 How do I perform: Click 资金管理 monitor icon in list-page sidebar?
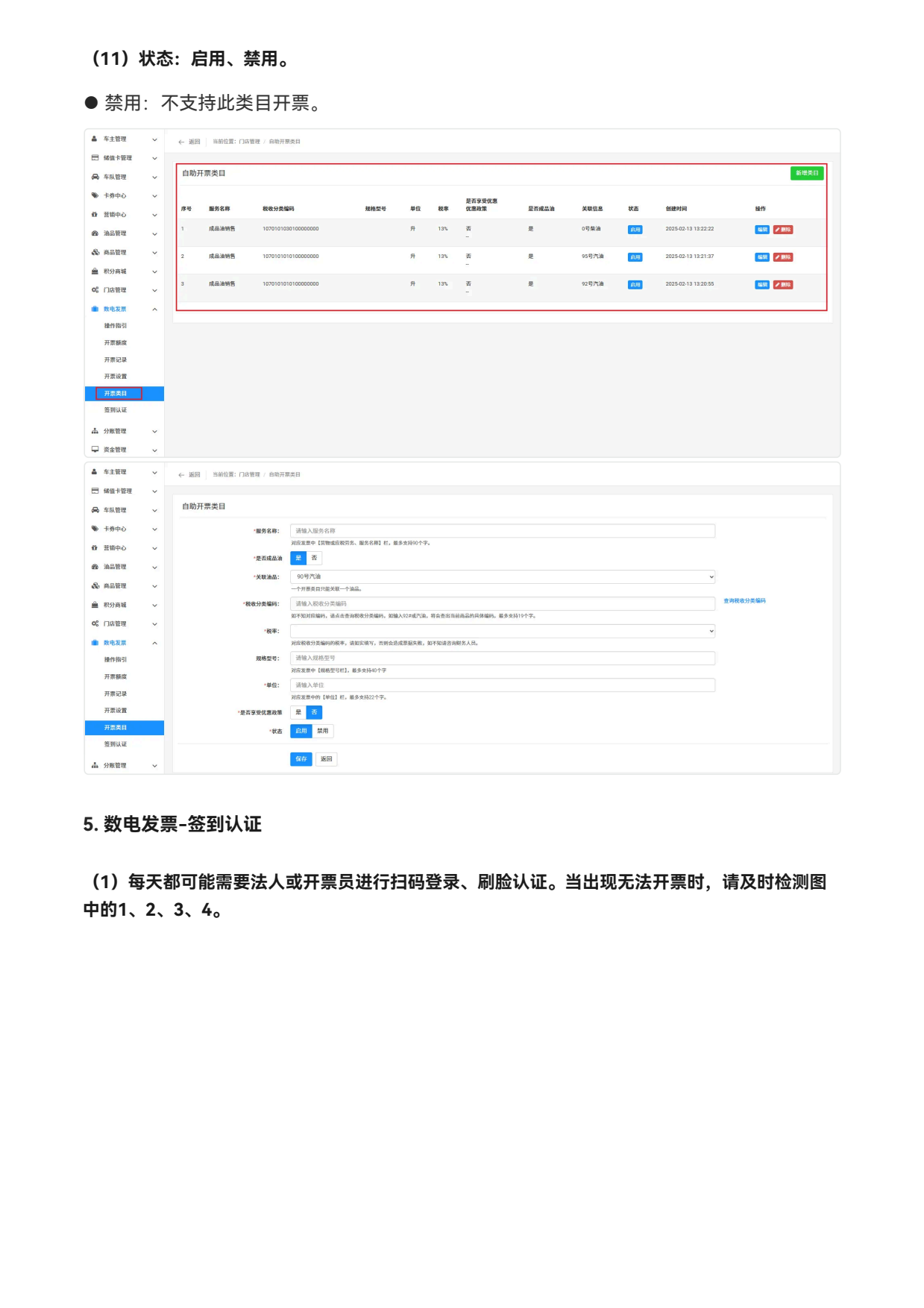95,450
